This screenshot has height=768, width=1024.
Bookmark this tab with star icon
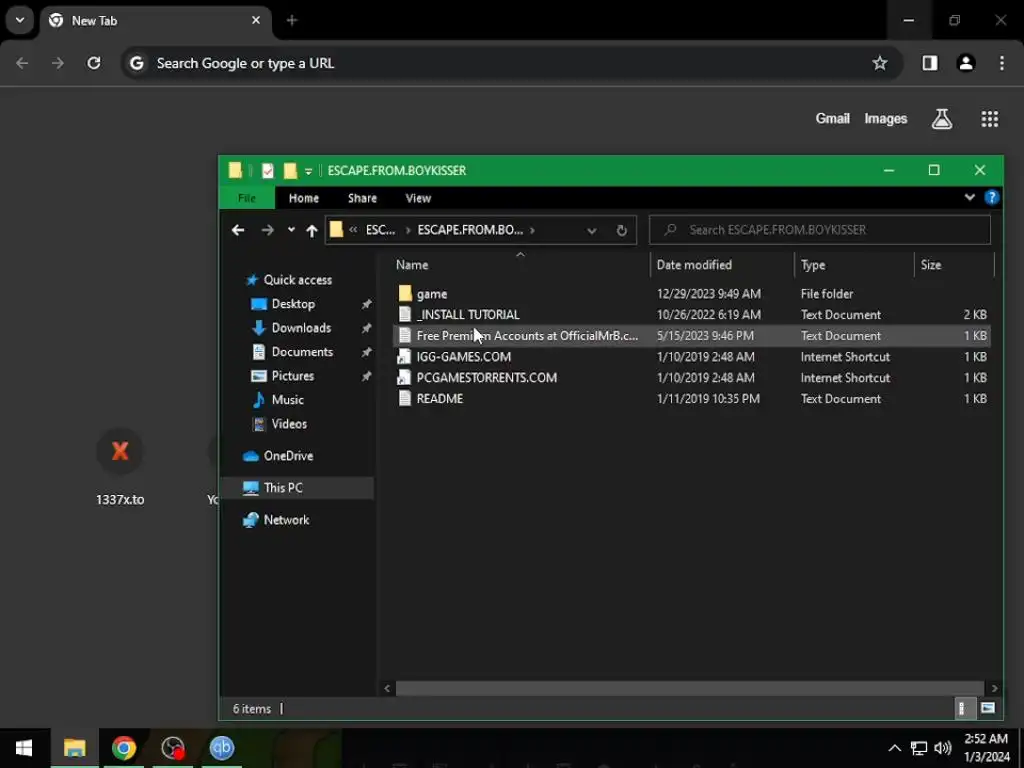pyautogui.click(x=880, y=63)
